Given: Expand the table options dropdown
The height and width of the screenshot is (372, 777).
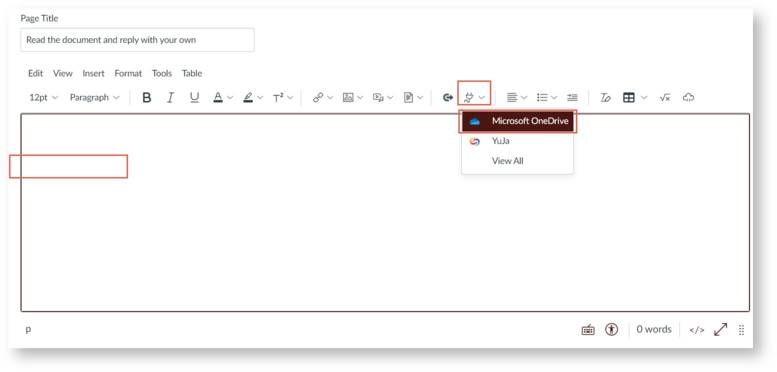Looking at the screenshot, I should point(644,98).
